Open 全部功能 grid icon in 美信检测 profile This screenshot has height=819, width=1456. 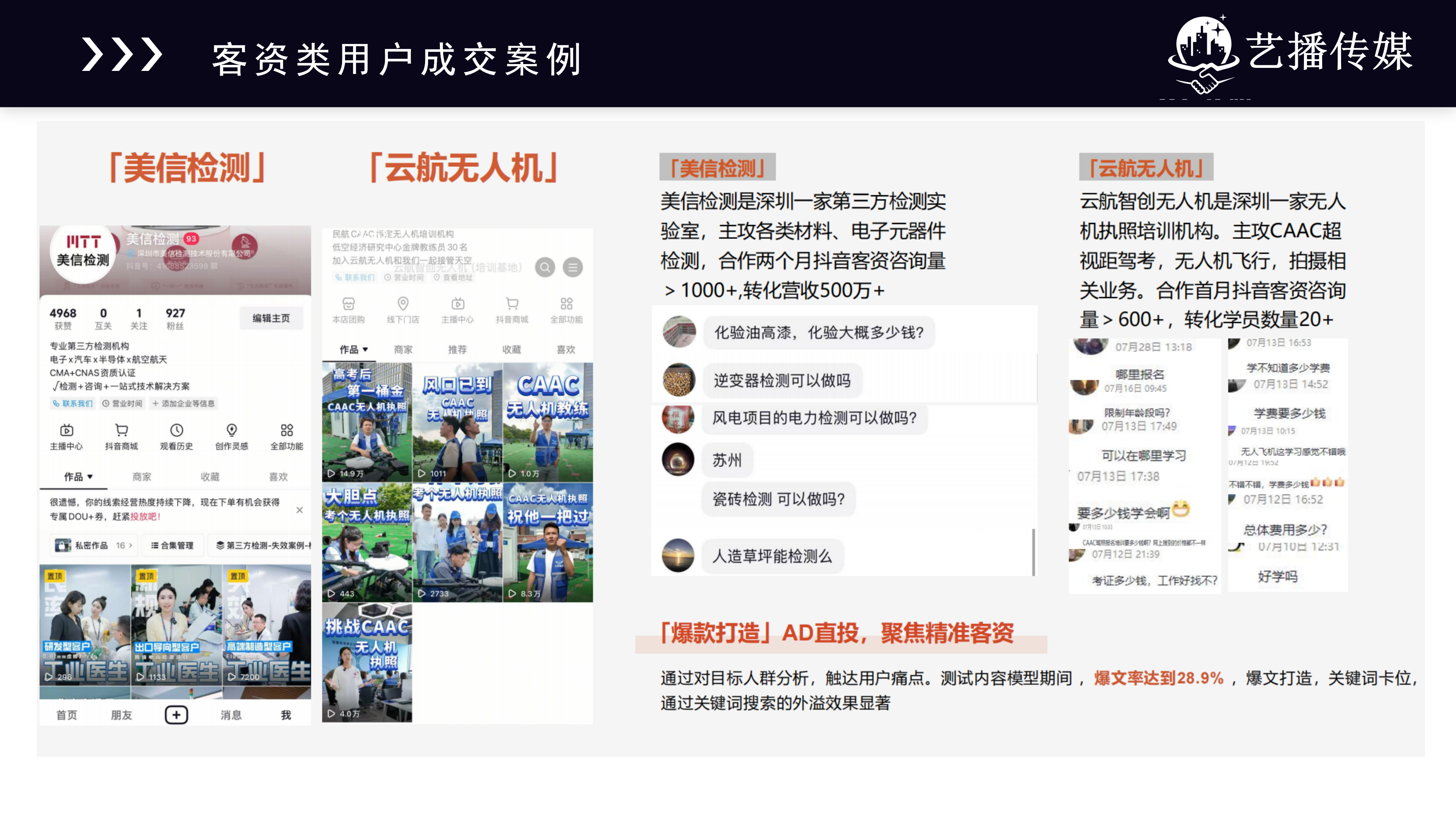click(287, 431)
